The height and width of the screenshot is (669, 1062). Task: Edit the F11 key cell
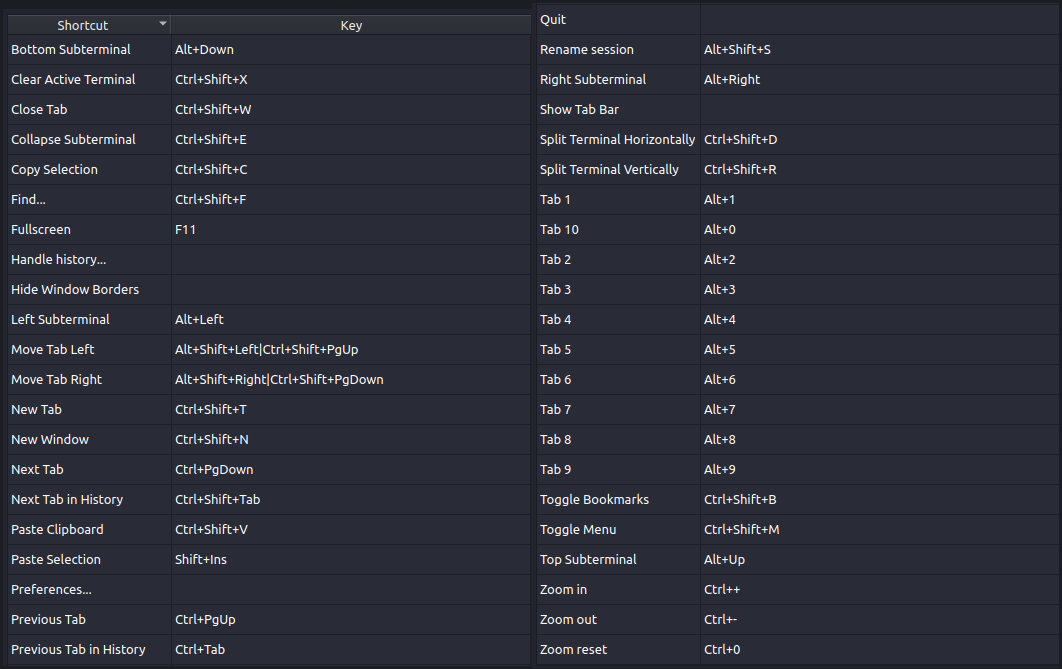pyautogui.click(x=351, y=230)
